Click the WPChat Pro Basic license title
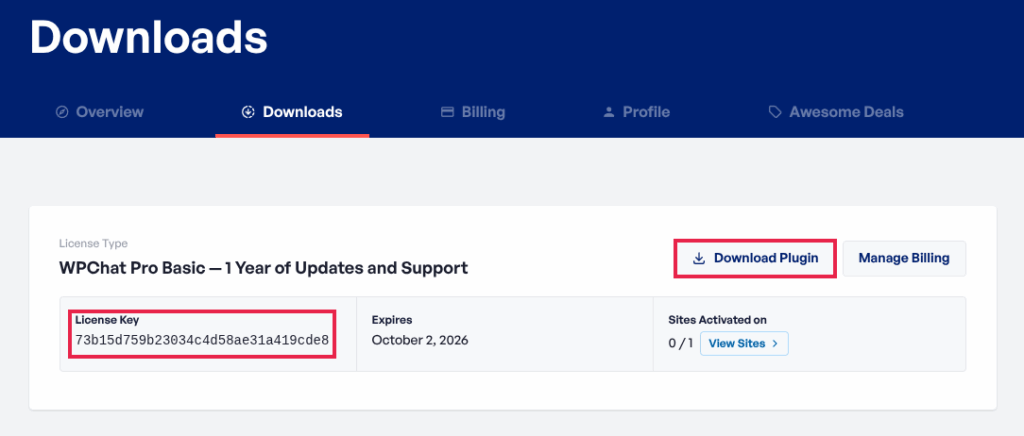 tap(263, 268)
